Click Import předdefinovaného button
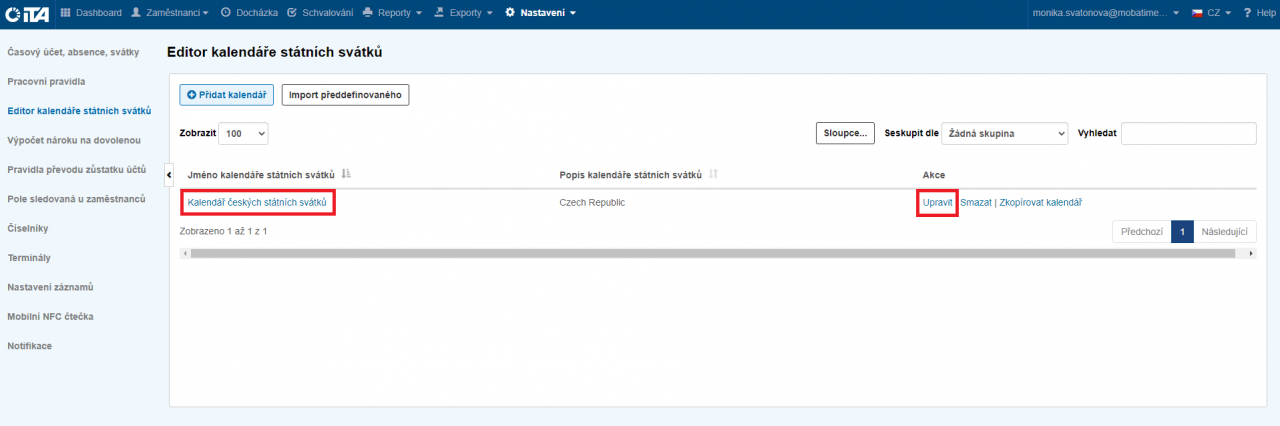This screenshot has width=1280, height=426. click(x=345, y=95)
